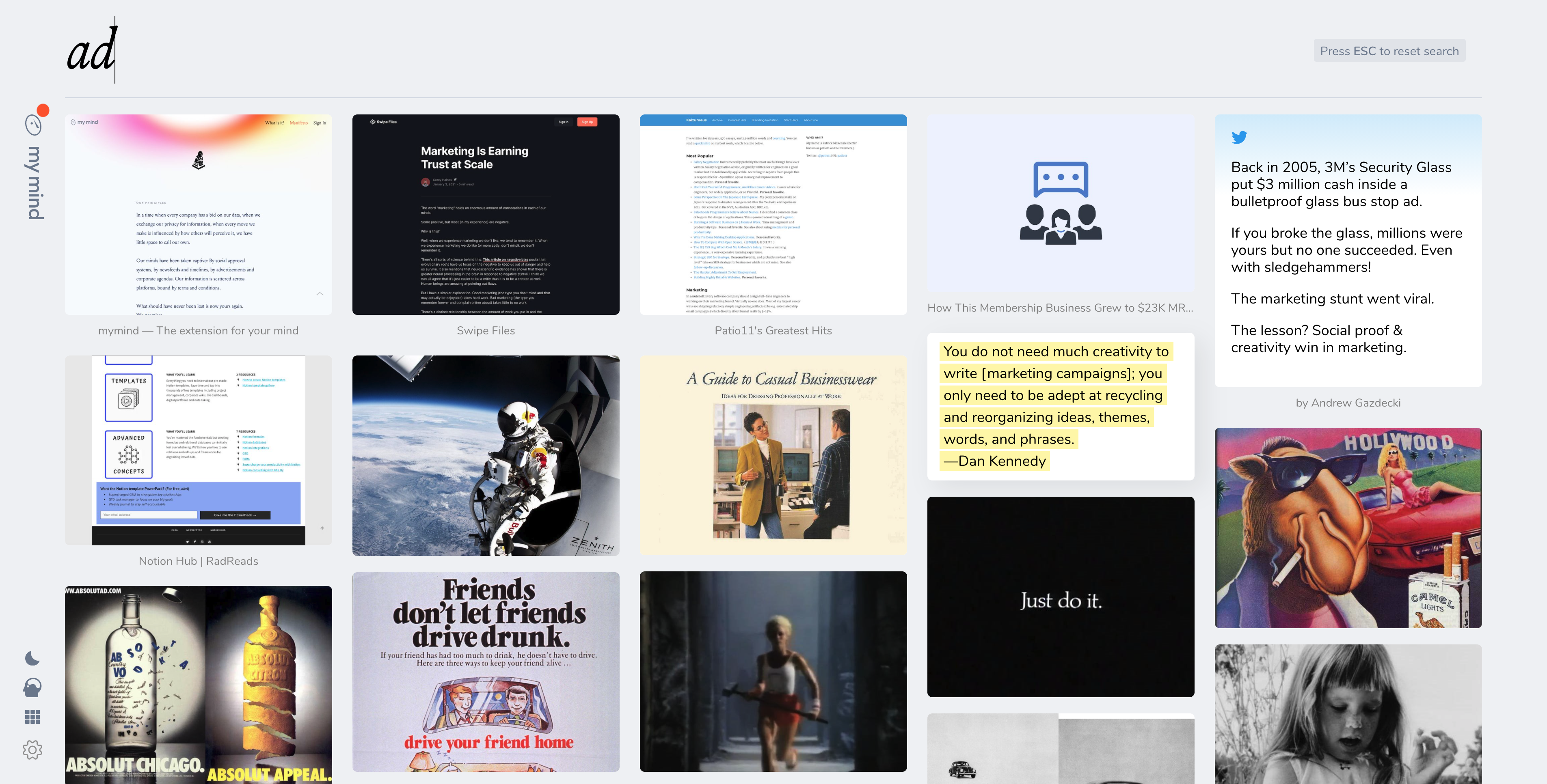The image size is (1547, 784).
Task: Open the 'Swipe Files' card title
Action: point(485,331)
